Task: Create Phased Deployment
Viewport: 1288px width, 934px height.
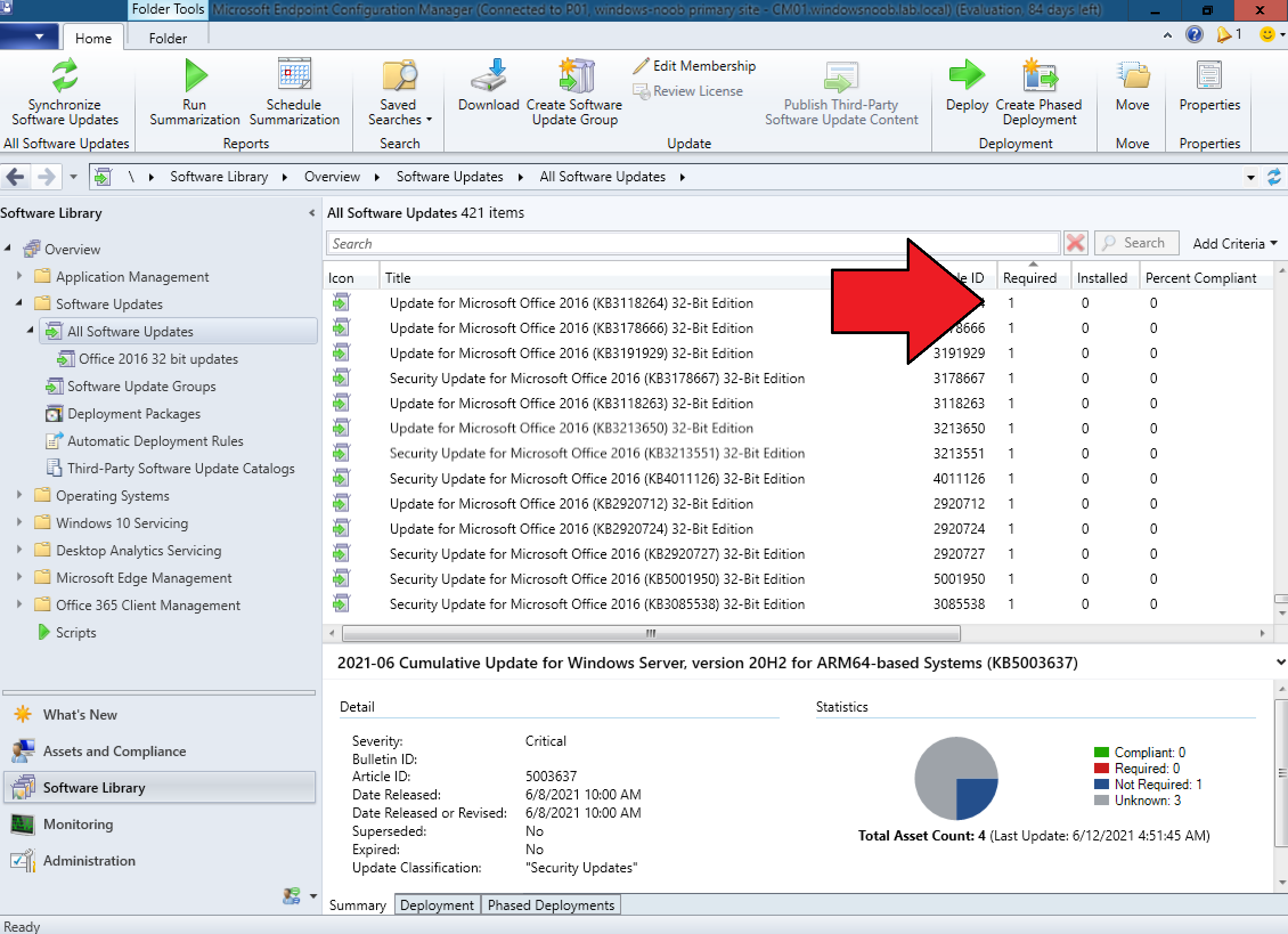Action: [1039, 92]
